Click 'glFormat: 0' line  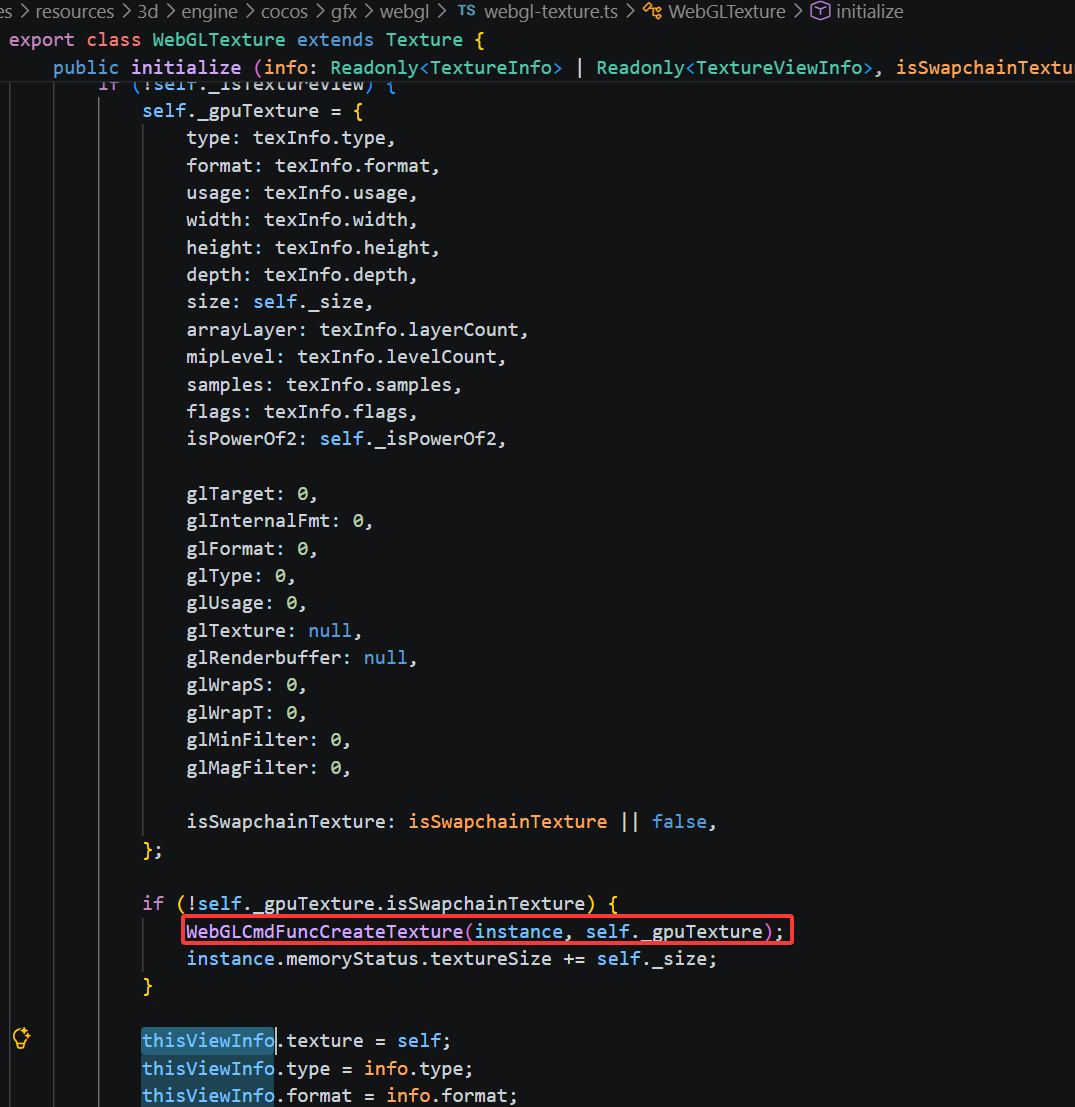tap(252, 549)
